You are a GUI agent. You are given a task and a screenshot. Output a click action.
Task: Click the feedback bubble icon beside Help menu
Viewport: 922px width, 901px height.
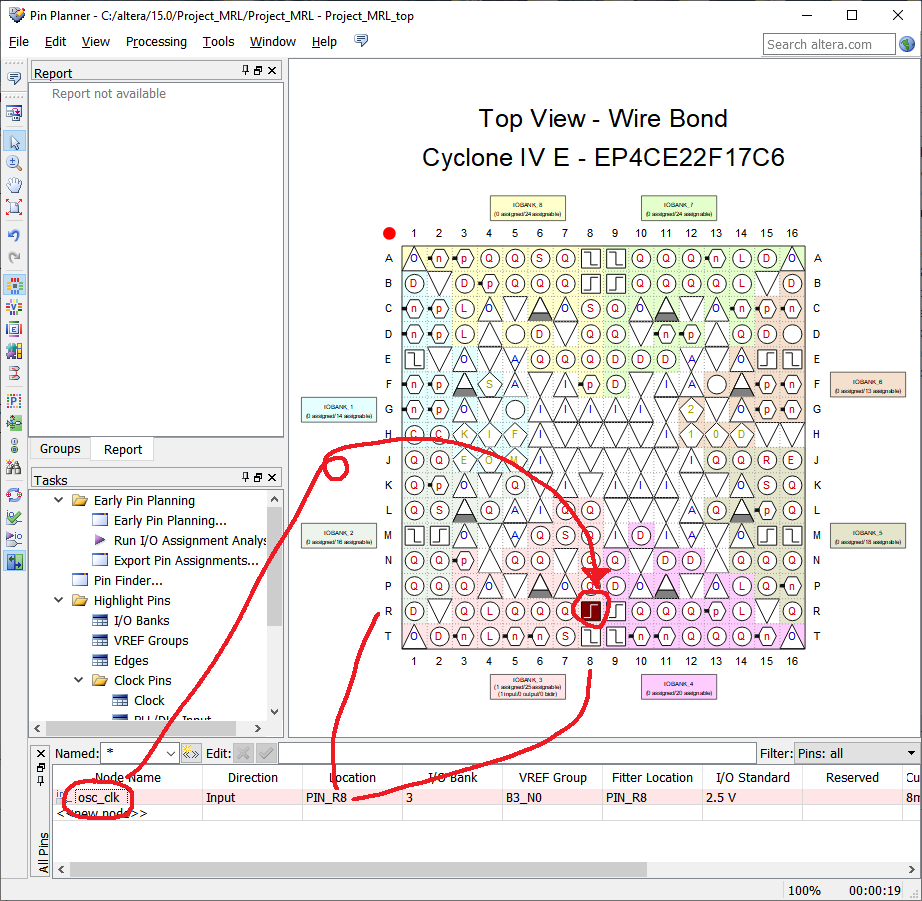(361, 41)
